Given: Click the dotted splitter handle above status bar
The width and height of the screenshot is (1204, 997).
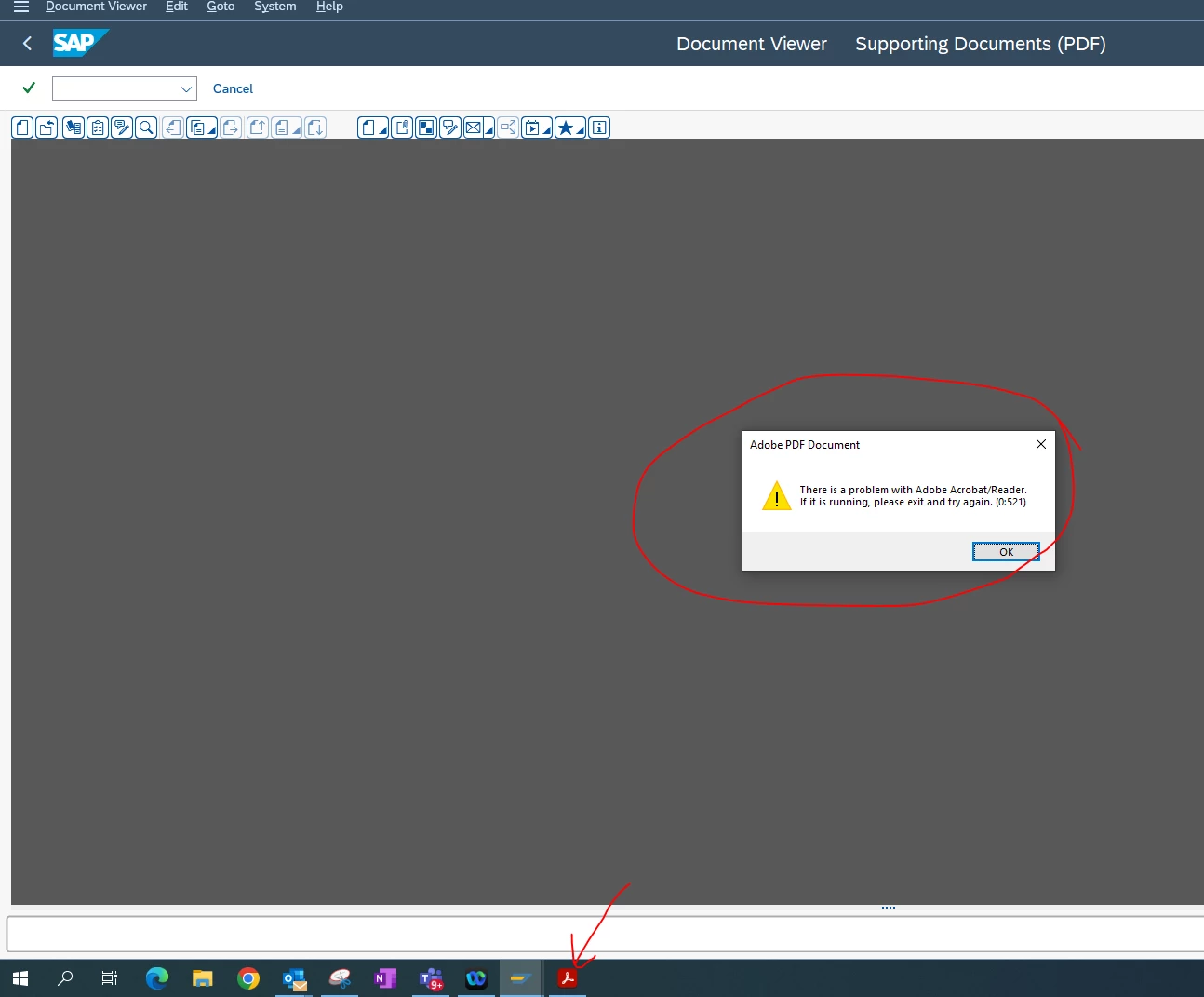Looking at the screenshot, I should tap(889, 908).
